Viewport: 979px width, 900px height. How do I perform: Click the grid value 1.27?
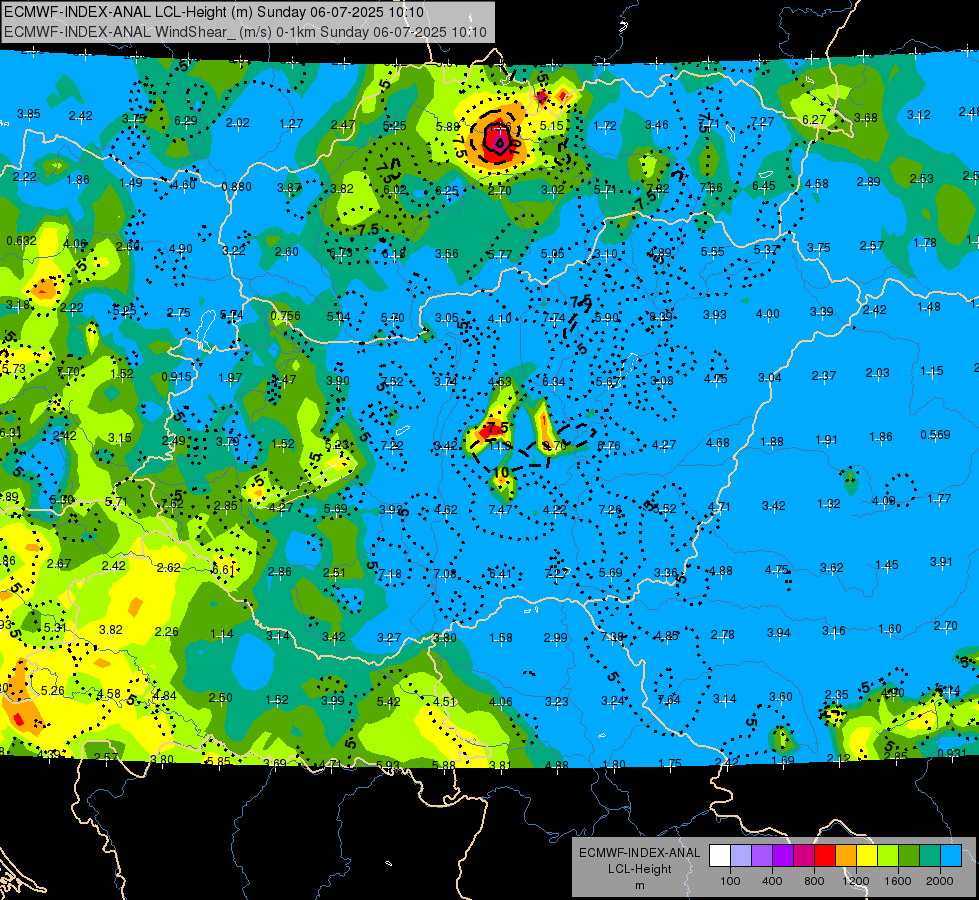(292, 124)
